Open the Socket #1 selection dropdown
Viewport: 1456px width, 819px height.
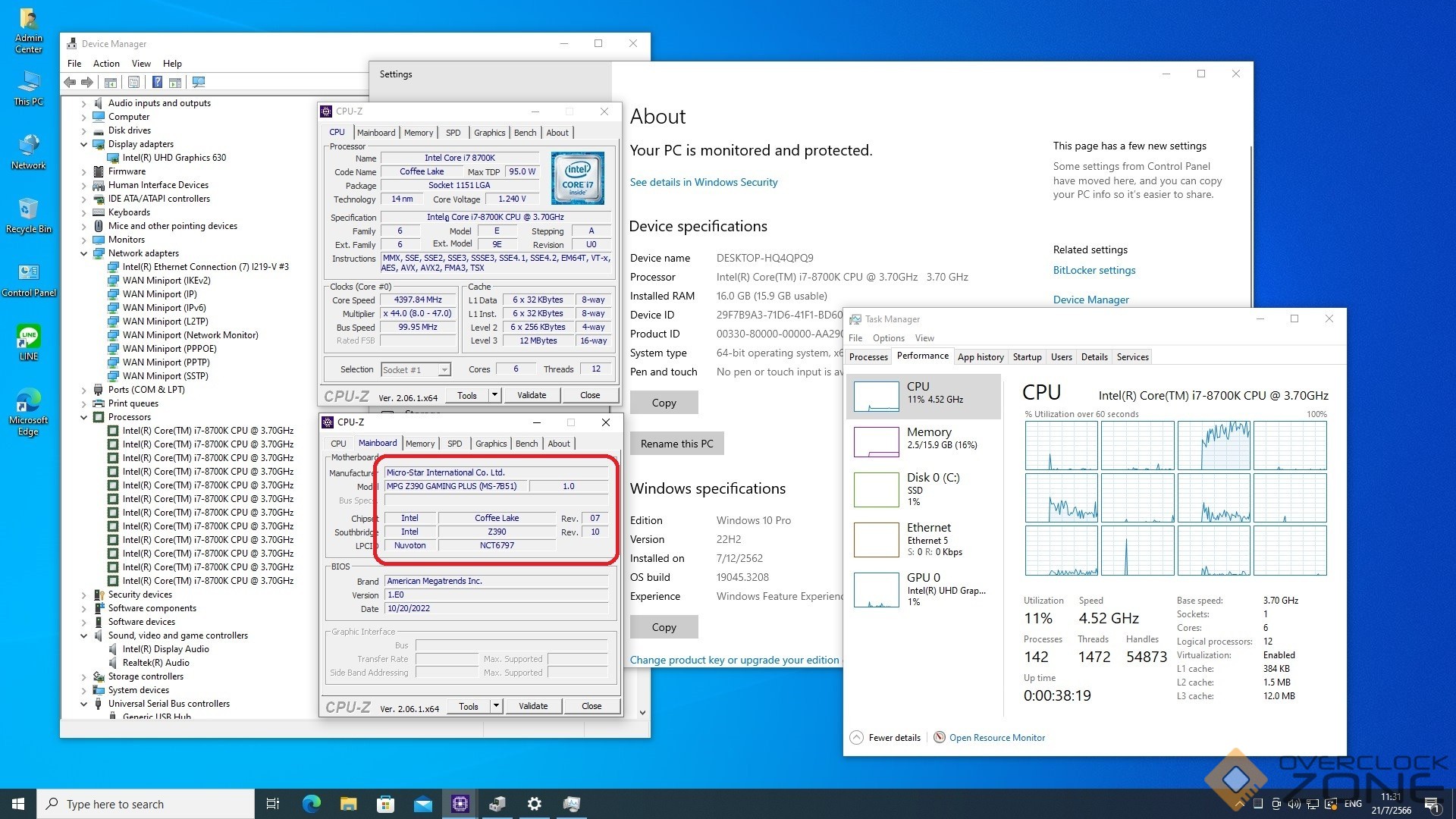click(444, 370)
